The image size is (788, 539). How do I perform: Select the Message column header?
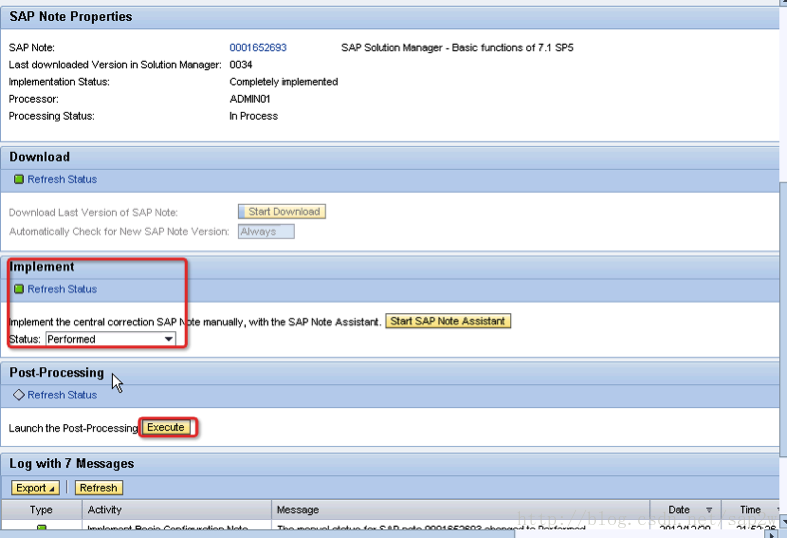[x=460, y=510]
